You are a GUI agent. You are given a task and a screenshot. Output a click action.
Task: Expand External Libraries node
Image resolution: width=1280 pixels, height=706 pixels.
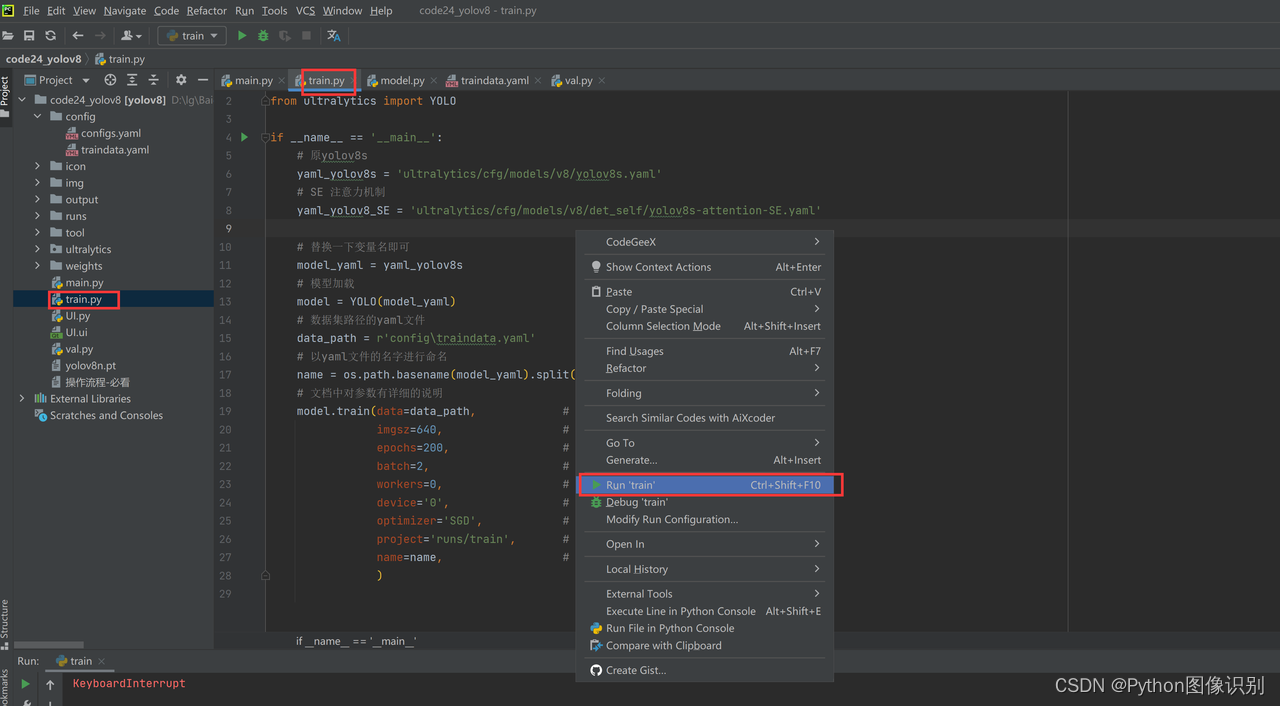[23, 398]
